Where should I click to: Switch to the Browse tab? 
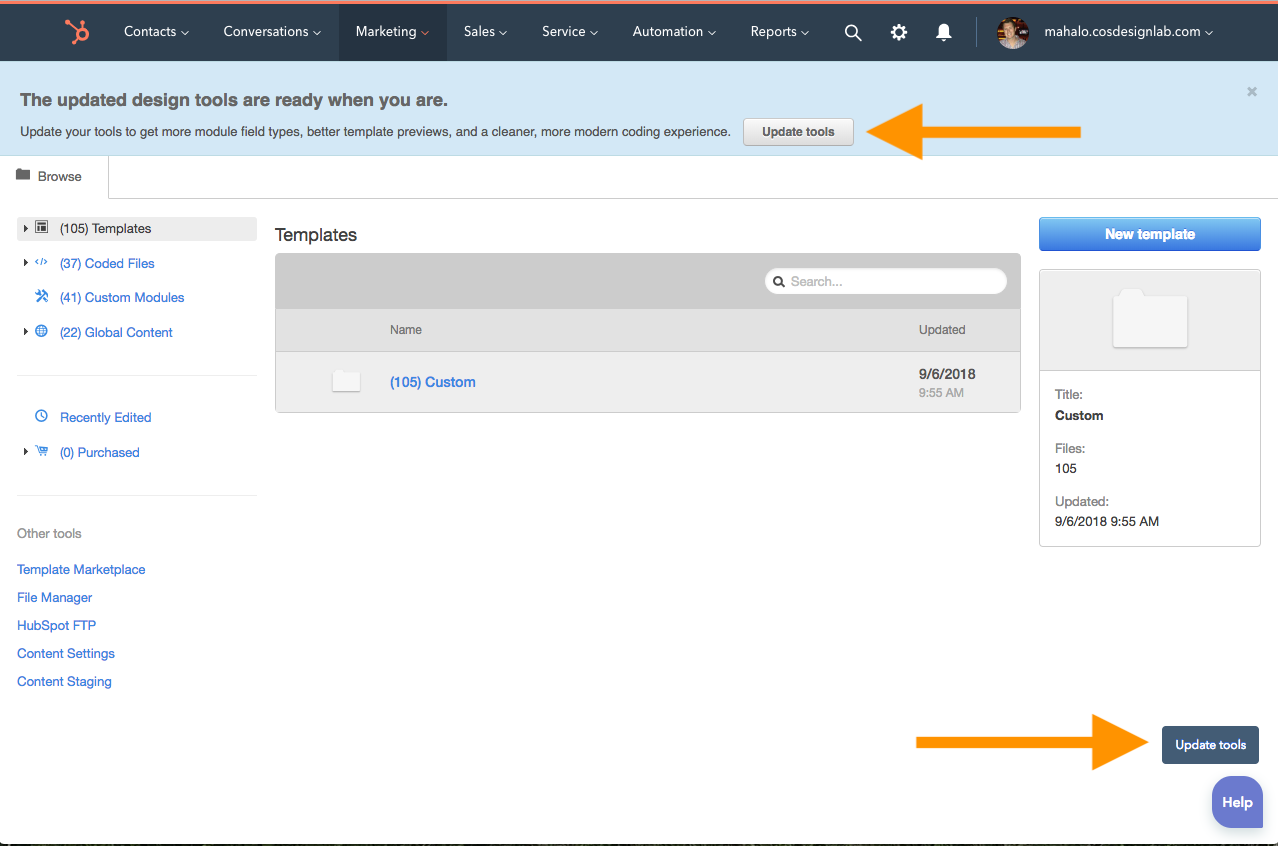point(54,177)
